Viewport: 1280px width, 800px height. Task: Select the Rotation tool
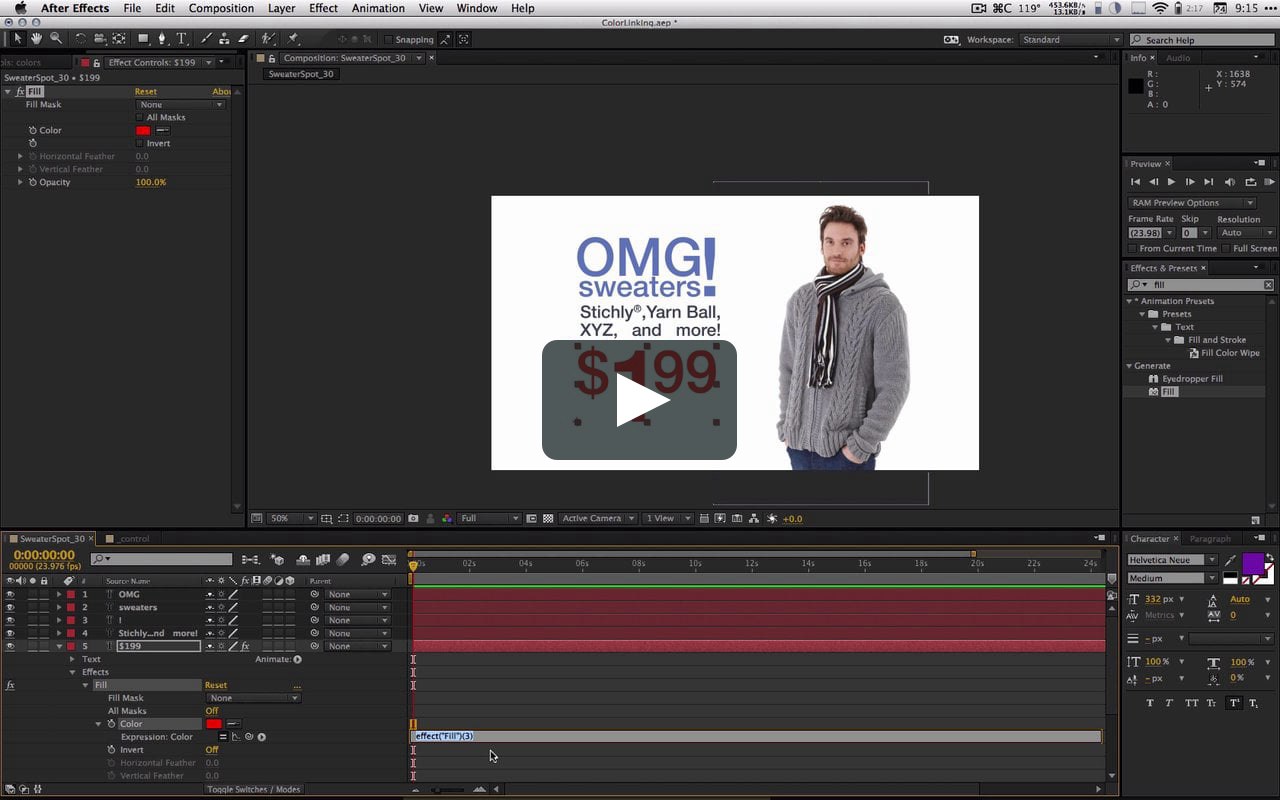(x=81, y=39)
